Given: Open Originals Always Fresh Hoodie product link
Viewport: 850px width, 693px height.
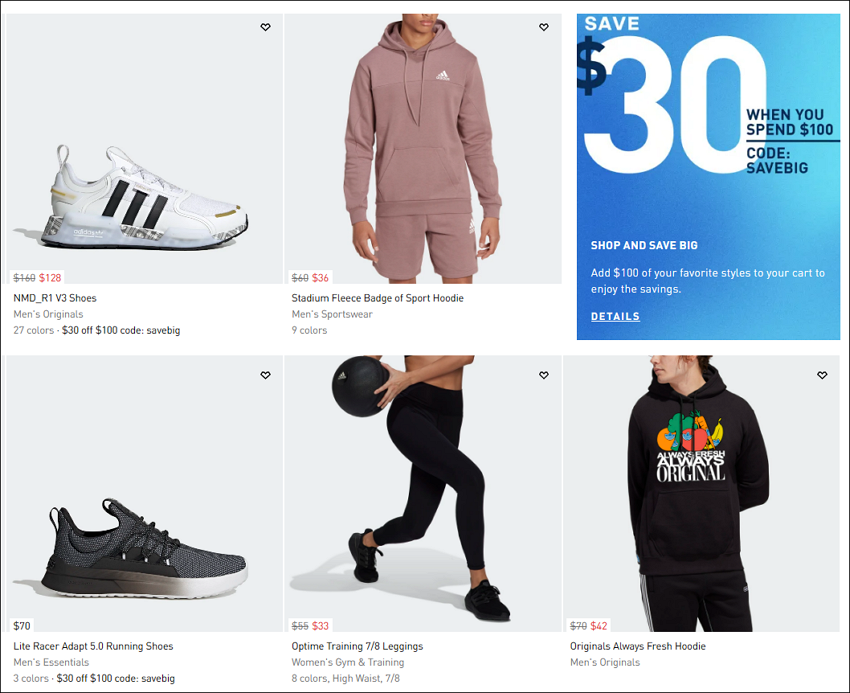Looking at the screenshot, I should 638,646.
